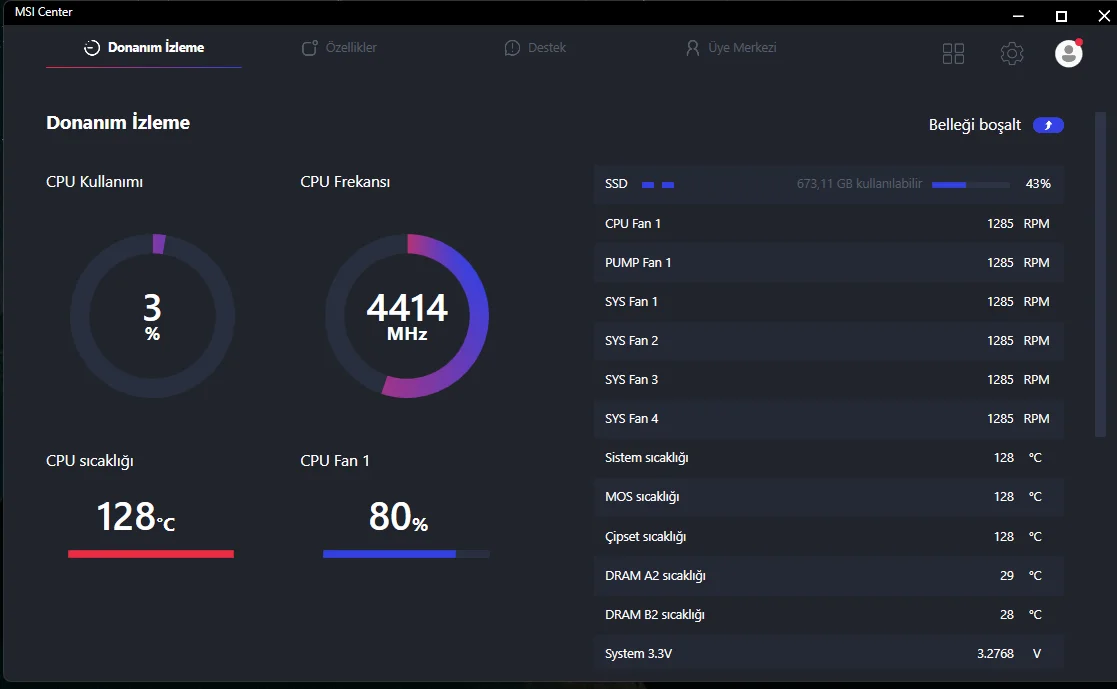Select the SYS Fan 2 row
This screenshot has height=689, width=1117.
828,341
